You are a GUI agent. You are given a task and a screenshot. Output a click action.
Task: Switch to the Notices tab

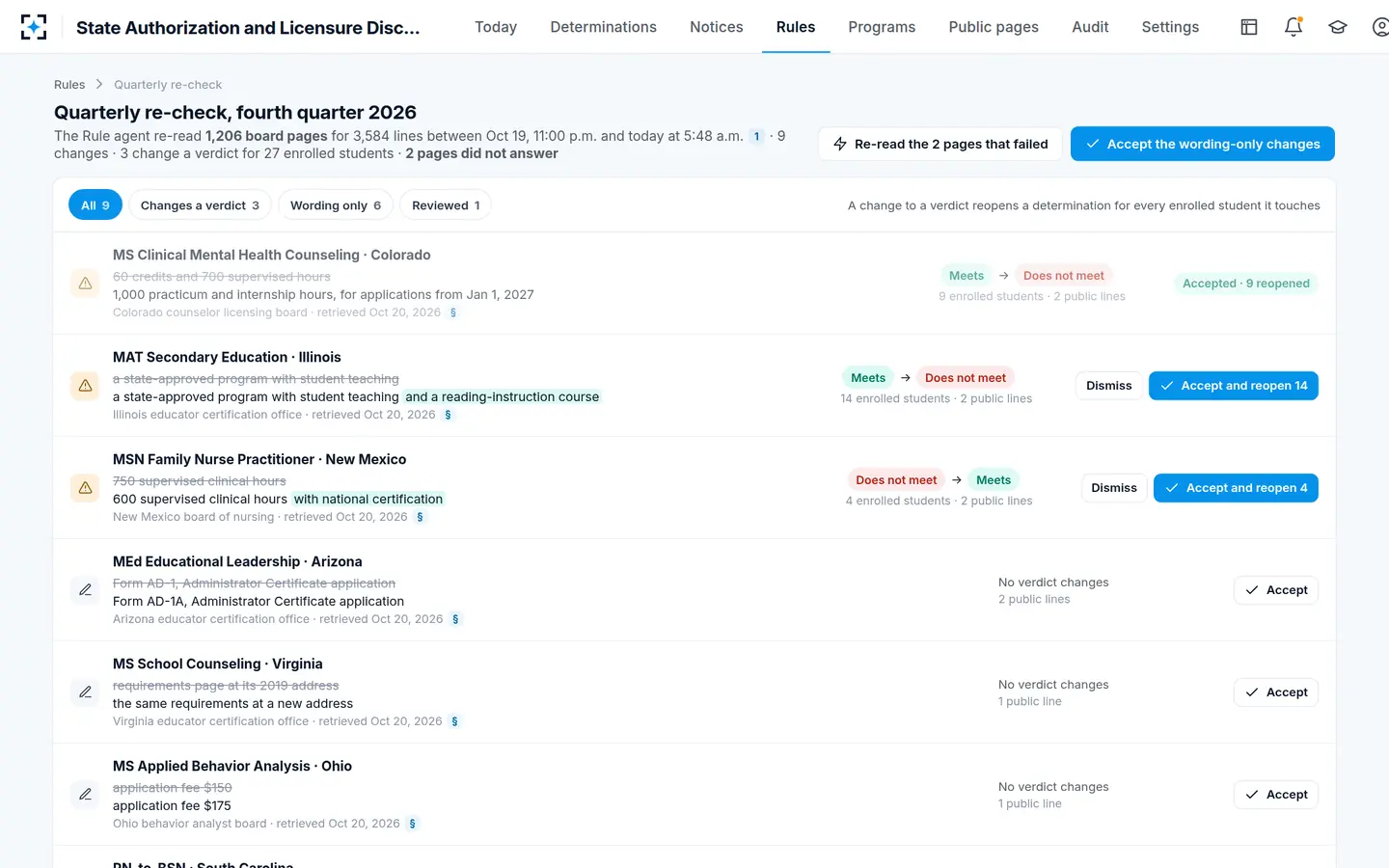pyautogui.click(x=717, y=27)
